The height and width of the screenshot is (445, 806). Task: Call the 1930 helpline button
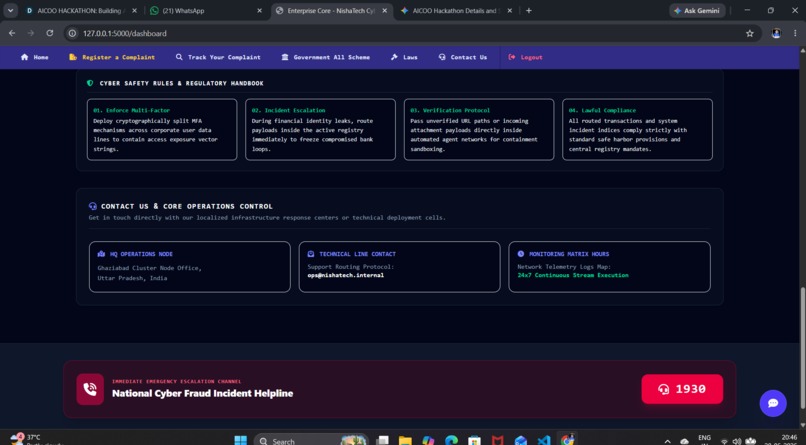click(682, 389)
